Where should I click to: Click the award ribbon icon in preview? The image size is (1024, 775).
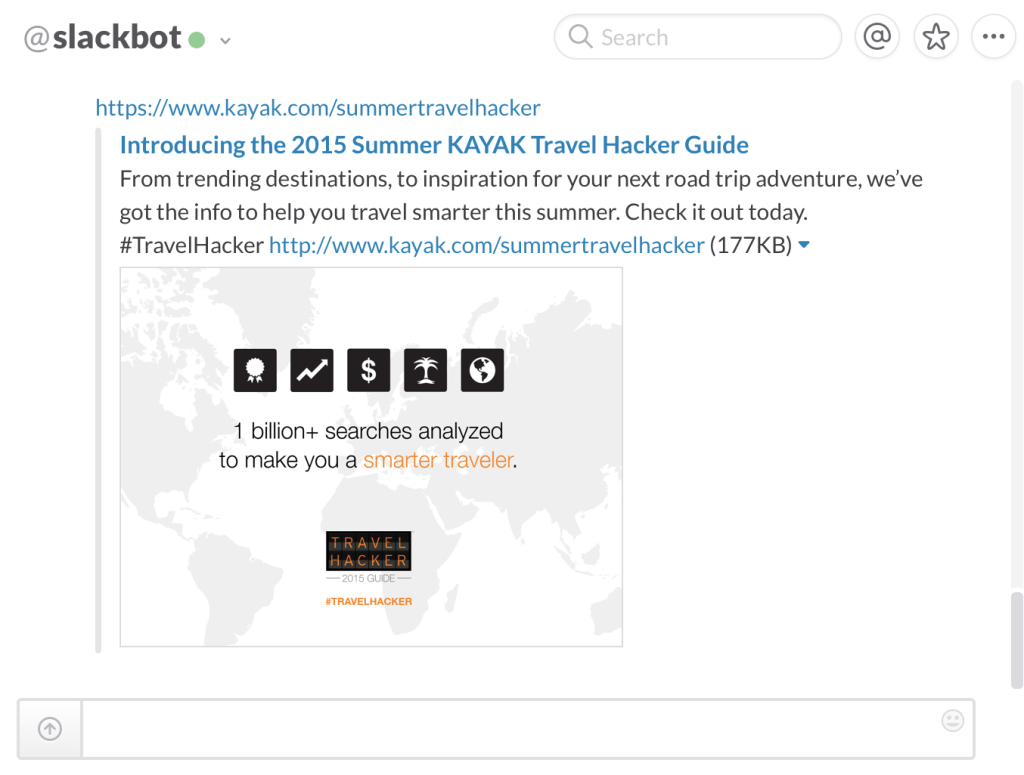(x=254, y=370)
